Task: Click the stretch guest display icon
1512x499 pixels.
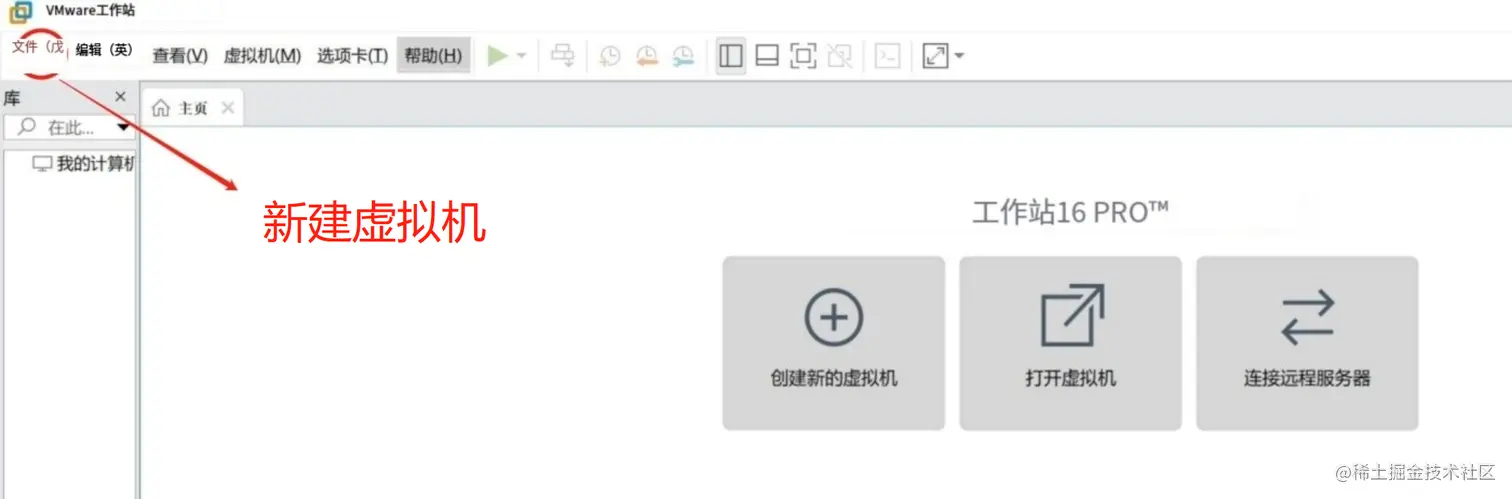Action: [x=935, y=56]
